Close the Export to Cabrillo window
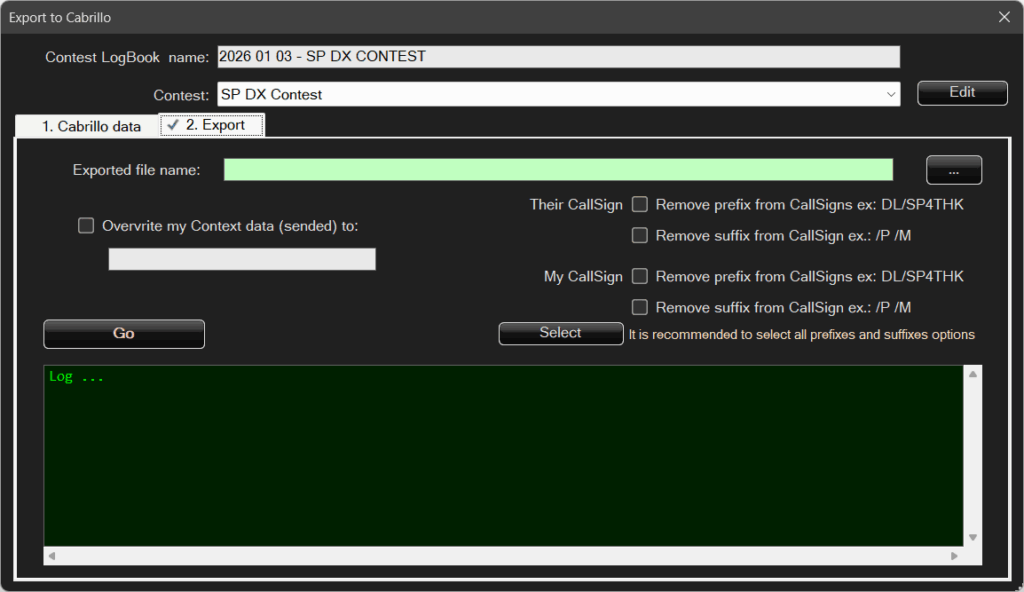Viewport: 1024px width, 592px height. pyautogui.click(x=1004, y=16)
